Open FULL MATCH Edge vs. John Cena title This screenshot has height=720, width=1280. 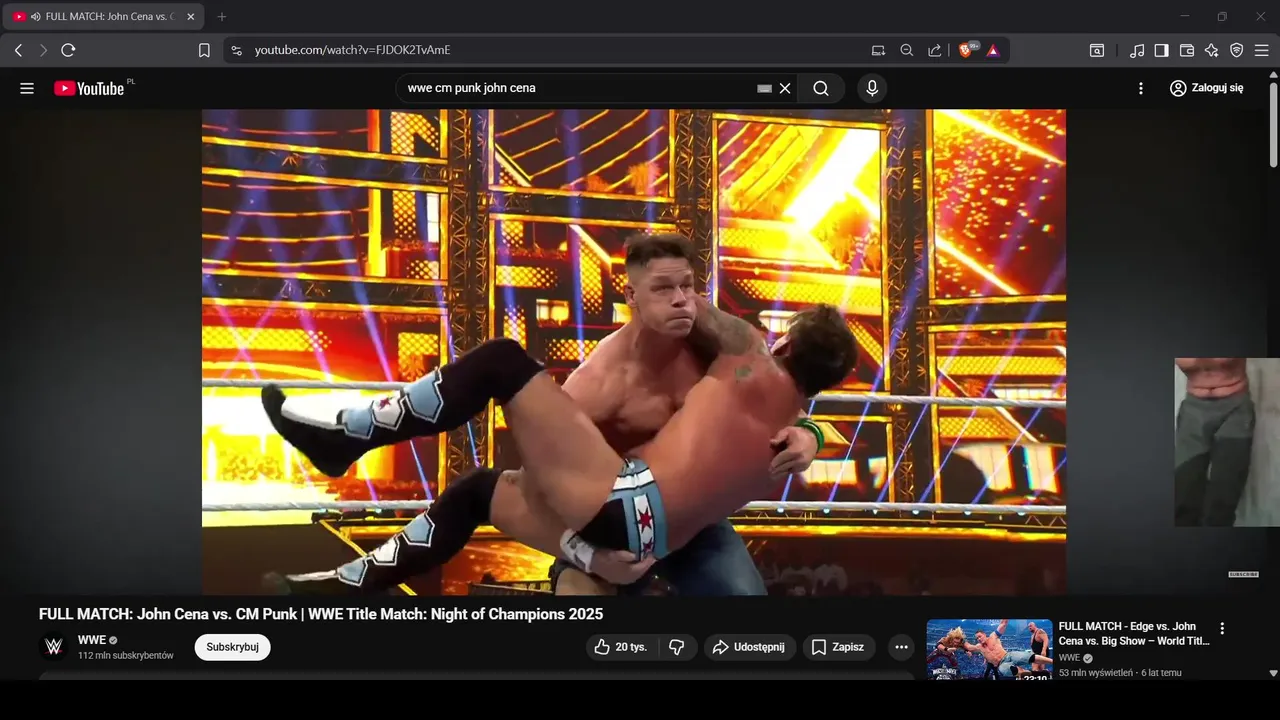click(1134, 634)
